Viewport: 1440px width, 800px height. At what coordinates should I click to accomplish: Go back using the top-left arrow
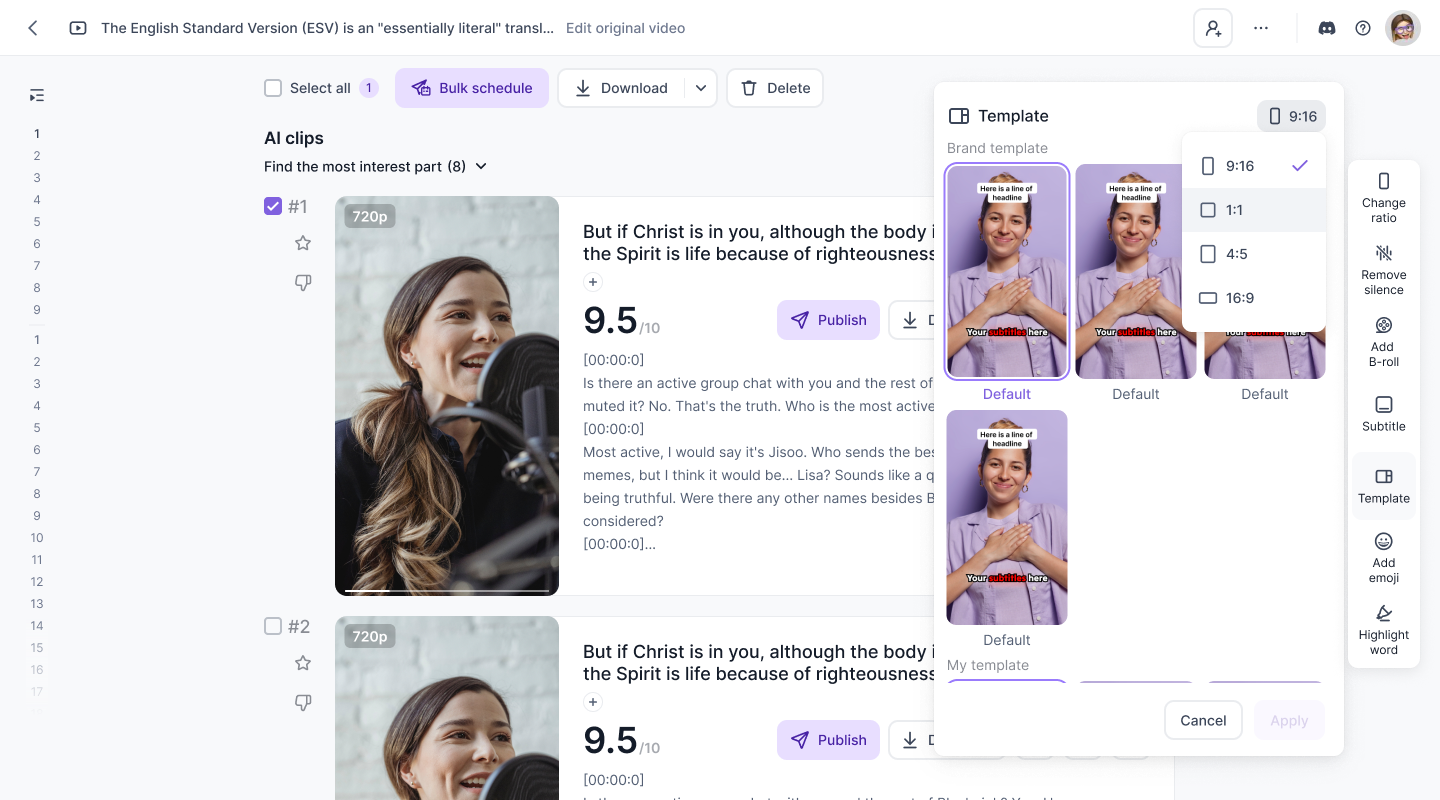pos(33,28)
